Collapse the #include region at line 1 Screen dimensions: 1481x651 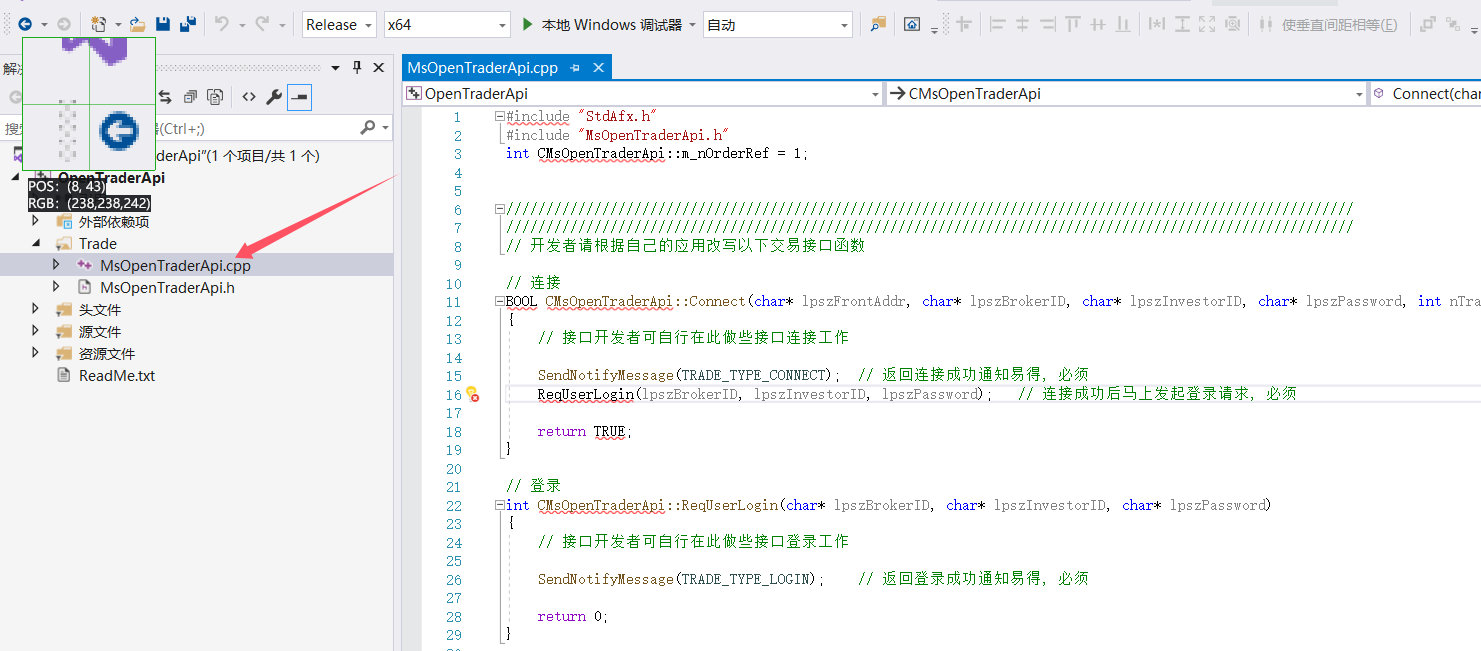pyautogui.click(x=499, y=116)
